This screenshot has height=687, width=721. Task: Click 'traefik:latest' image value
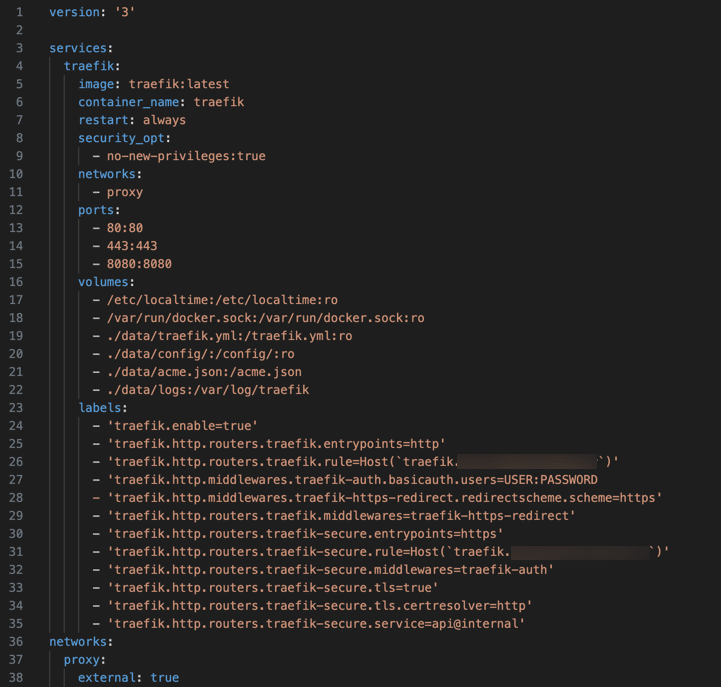pyautogui.click(x=178, y=84)
